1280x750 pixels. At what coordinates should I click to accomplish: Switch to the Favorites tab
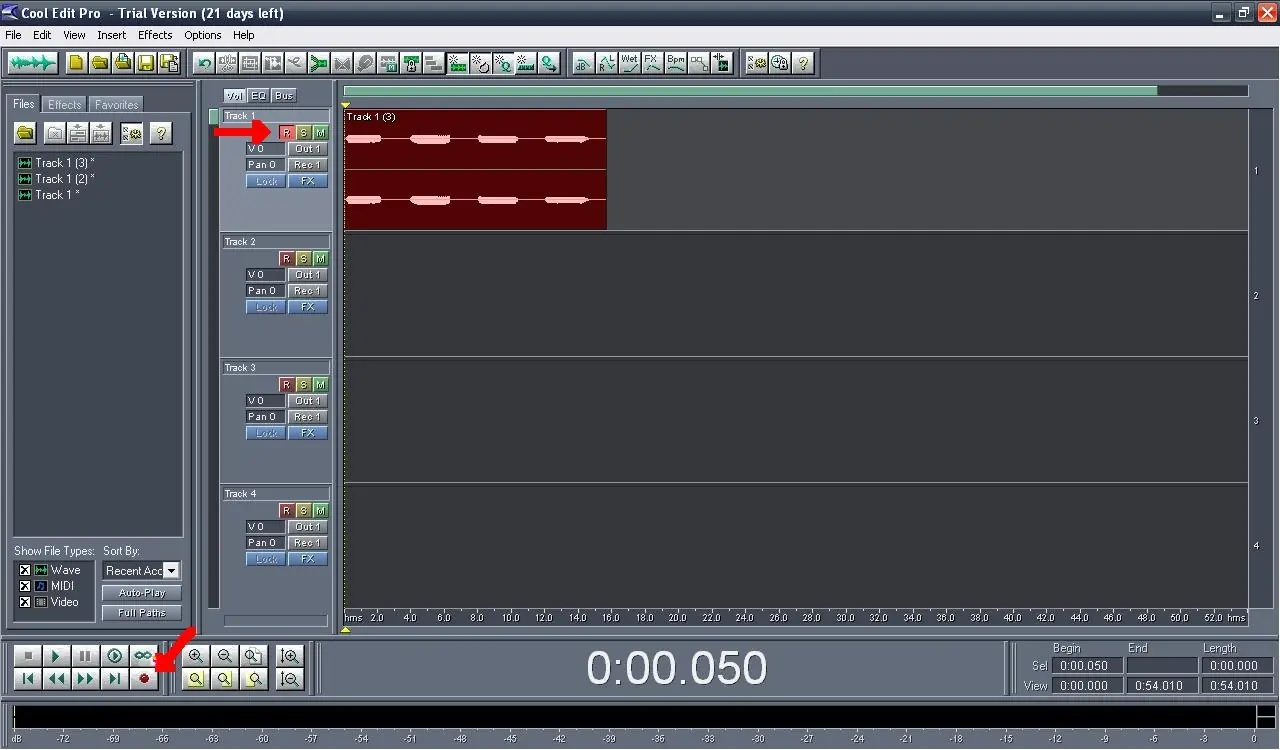[x=117, y=105]
